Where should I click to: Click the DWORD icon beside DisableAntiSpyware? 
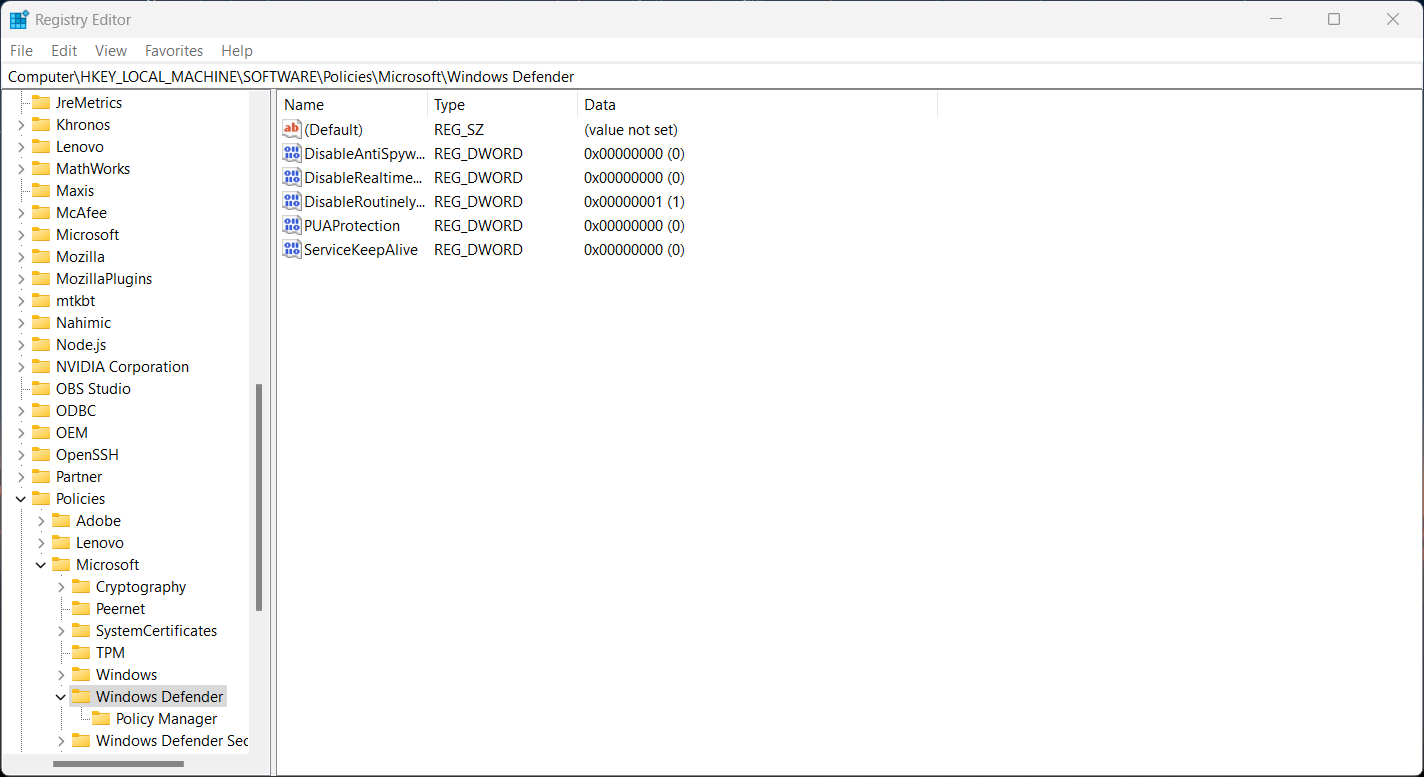tap(291, 153)
